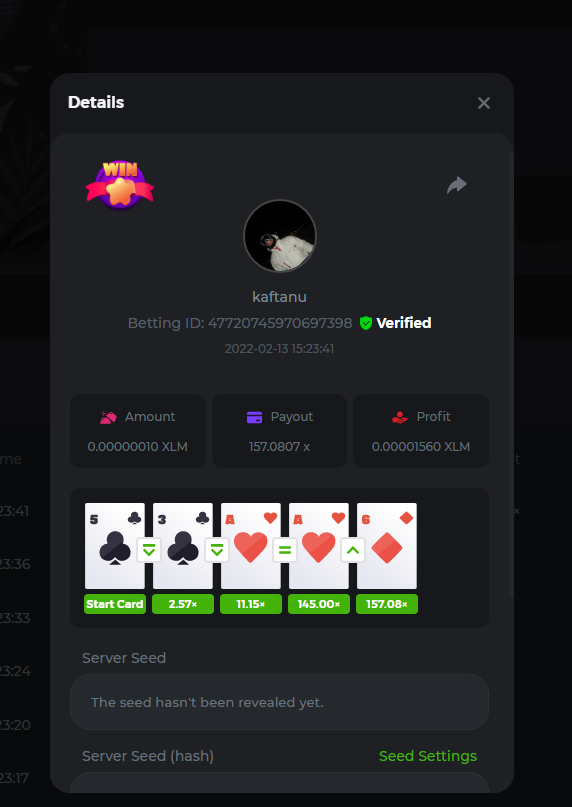Select the 3 of clubs card
The width and height of the screenshot is (572, 807).
point(183,546)
